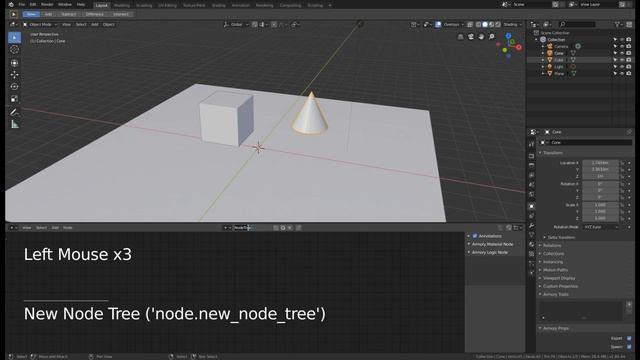This screenshot has width=640, height=360.
Task: Click the viewport zoom magnifier icon
Action: pyautogui.click(x=491, y=37)
